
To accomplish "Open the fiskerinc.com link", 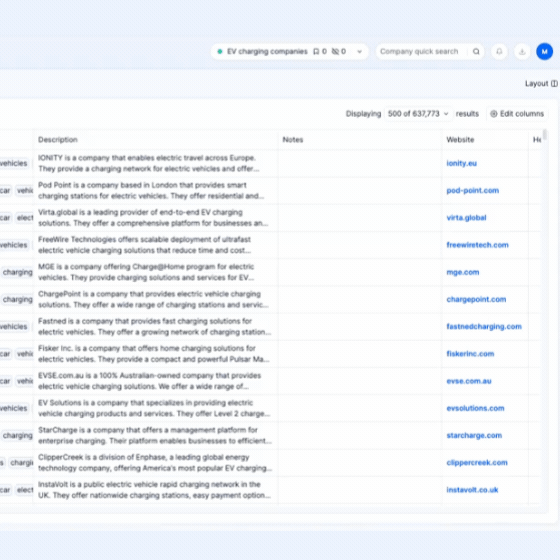I will [x=470, y=354].
